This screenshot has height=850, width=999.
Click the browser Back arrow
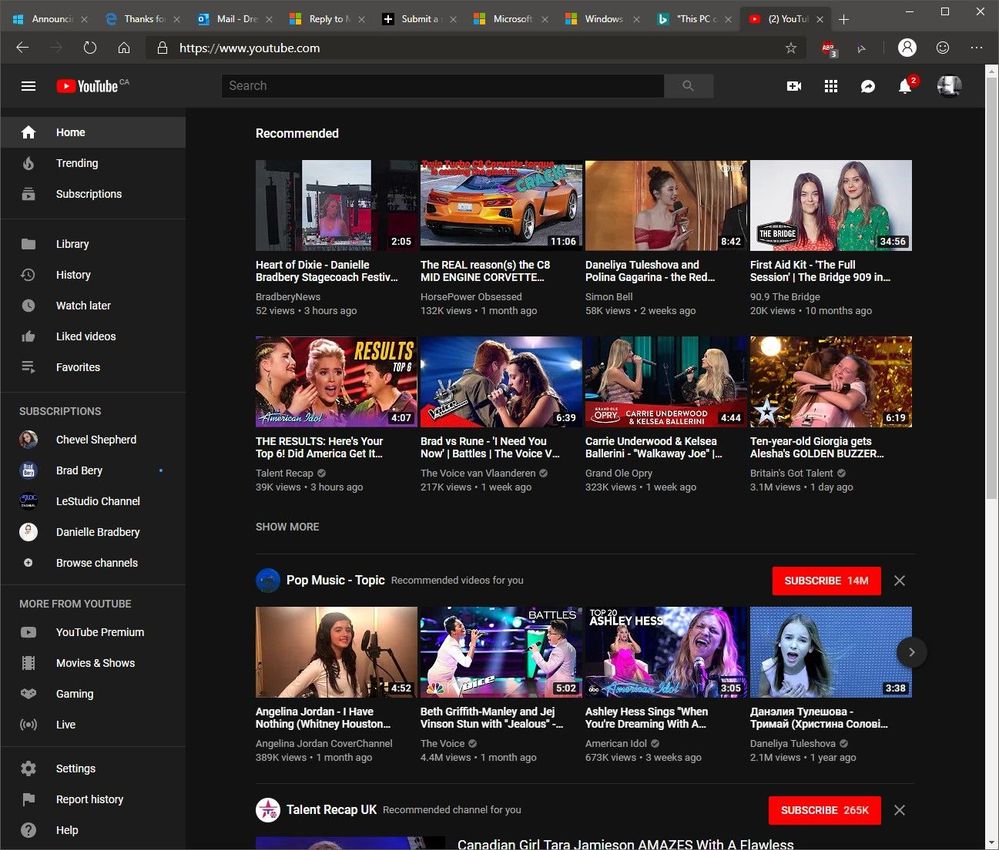(x=22, y=48)
